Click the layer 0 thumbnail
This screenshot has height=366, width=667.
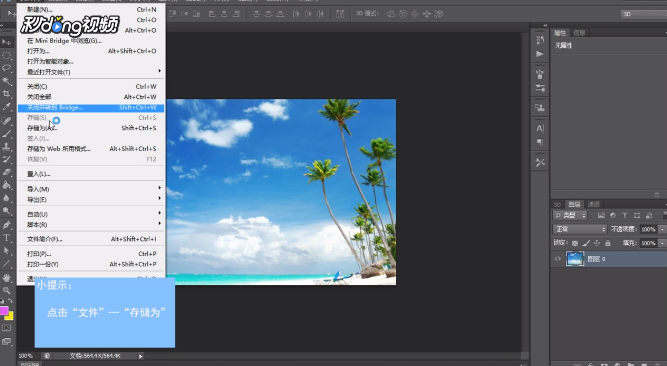pos(575,259)
